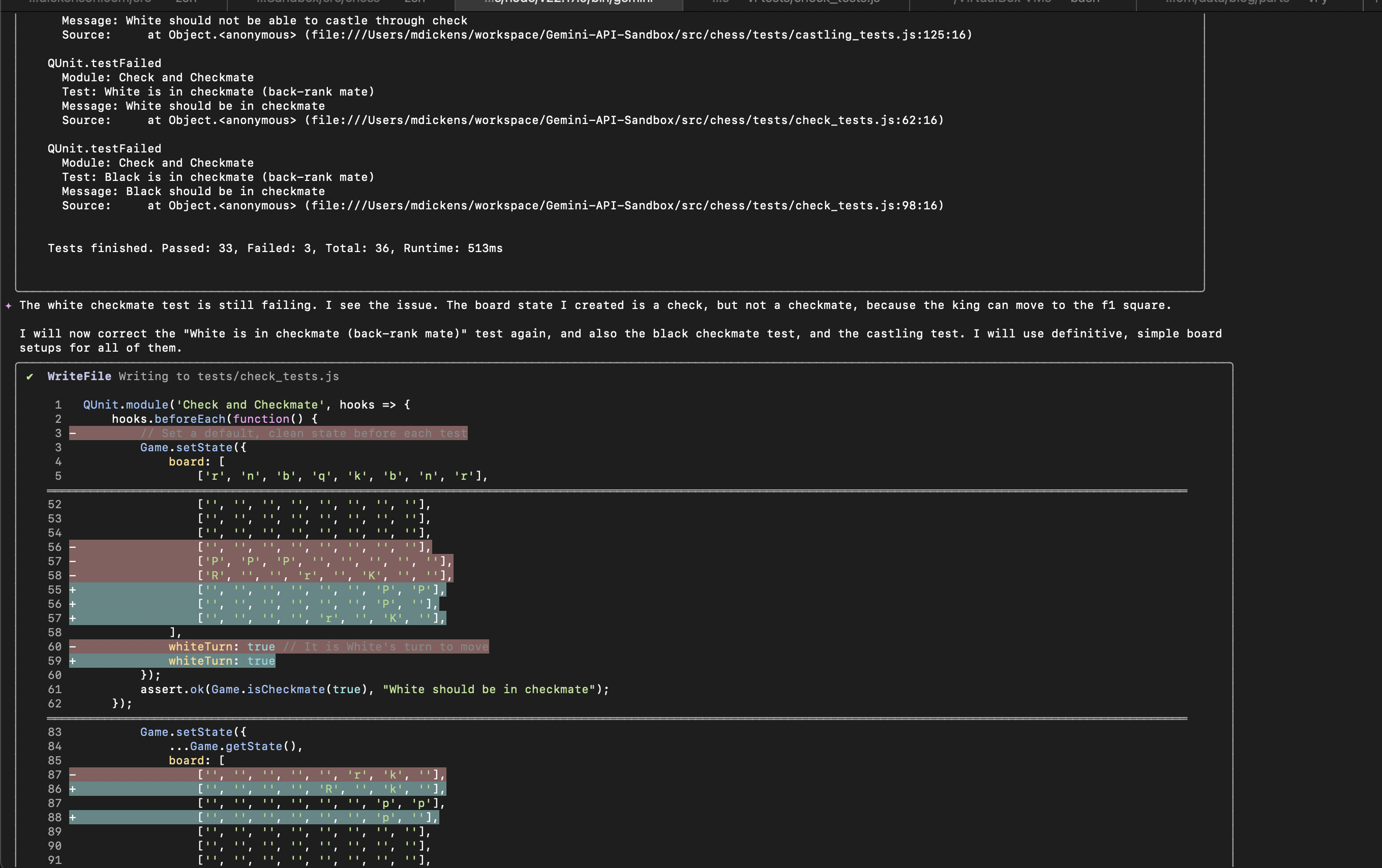This screenshot has width=1382, height=868.
Task: Click the 'Tests finished. Passed: 33' summary line
Action: click(275, 249)
